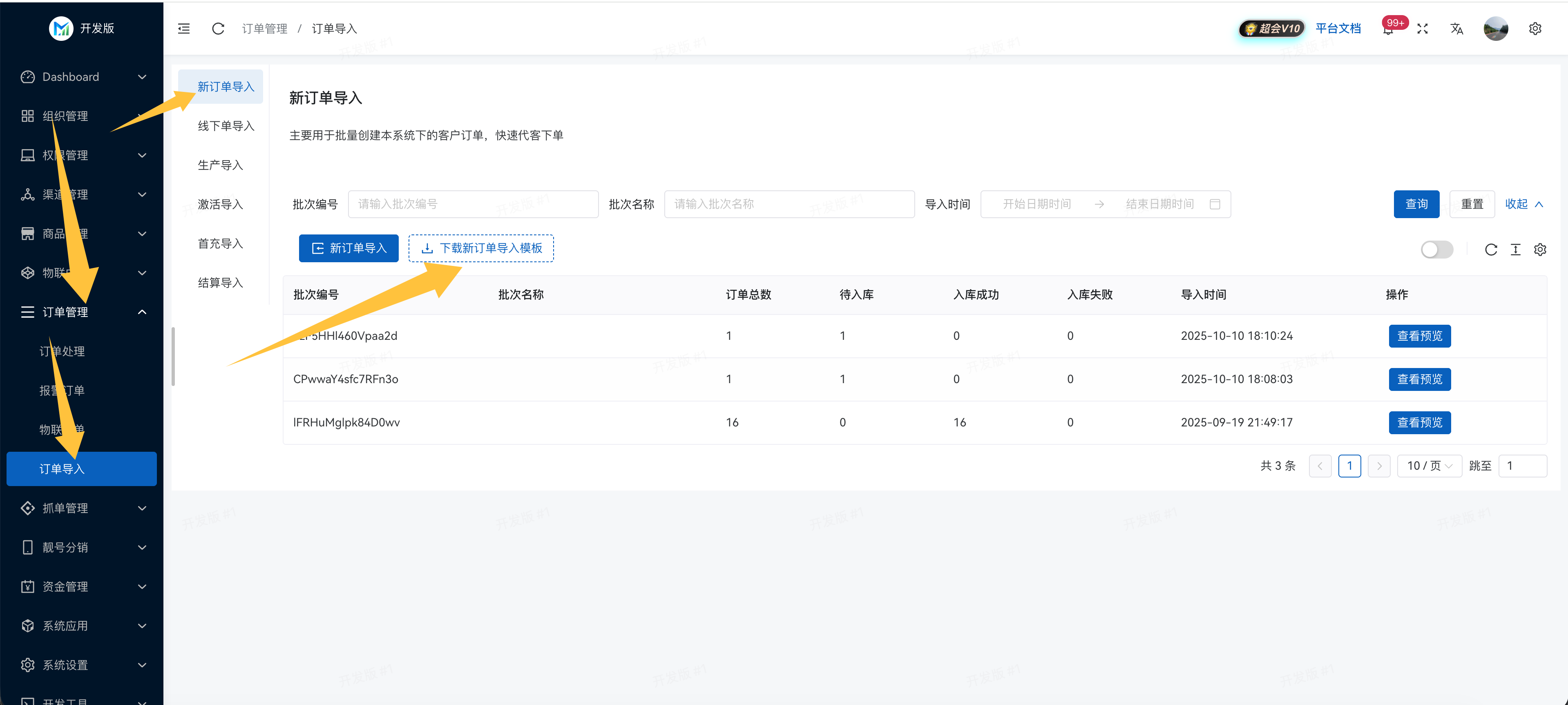Select the 结算导入 tab
The width and height of the screenshot is (1568, 705).
[x=220, y=283]
